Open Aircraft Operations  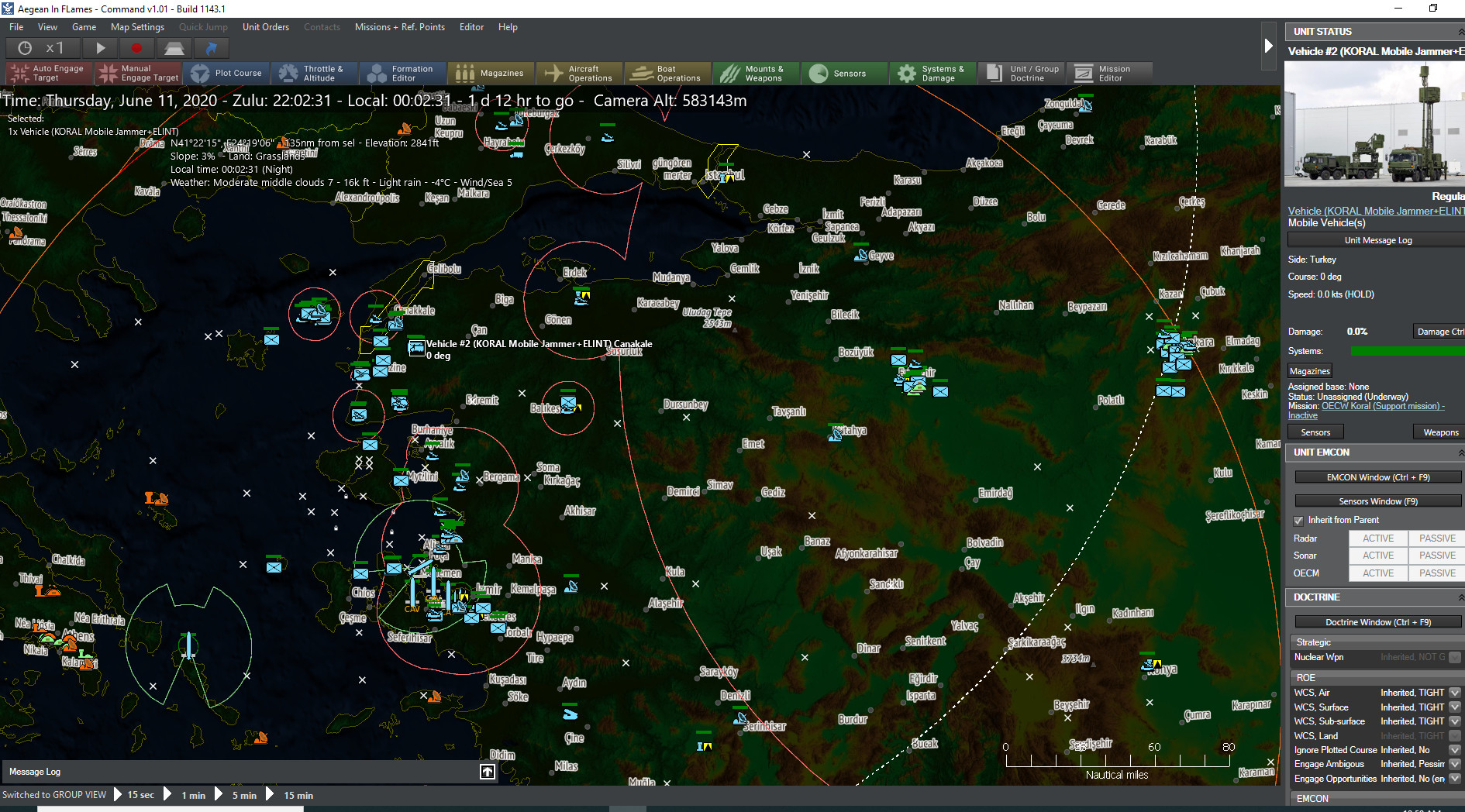tap(579, 73)
